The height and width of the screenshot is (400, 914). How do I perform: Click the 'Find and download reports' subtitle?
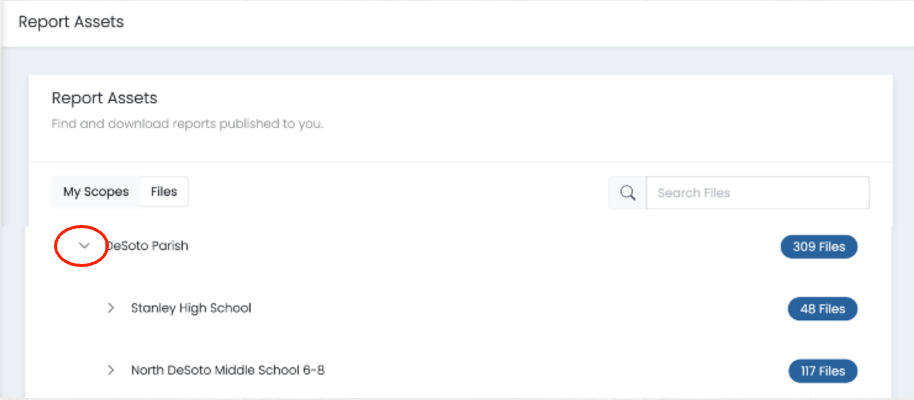(x=187, y=125)
